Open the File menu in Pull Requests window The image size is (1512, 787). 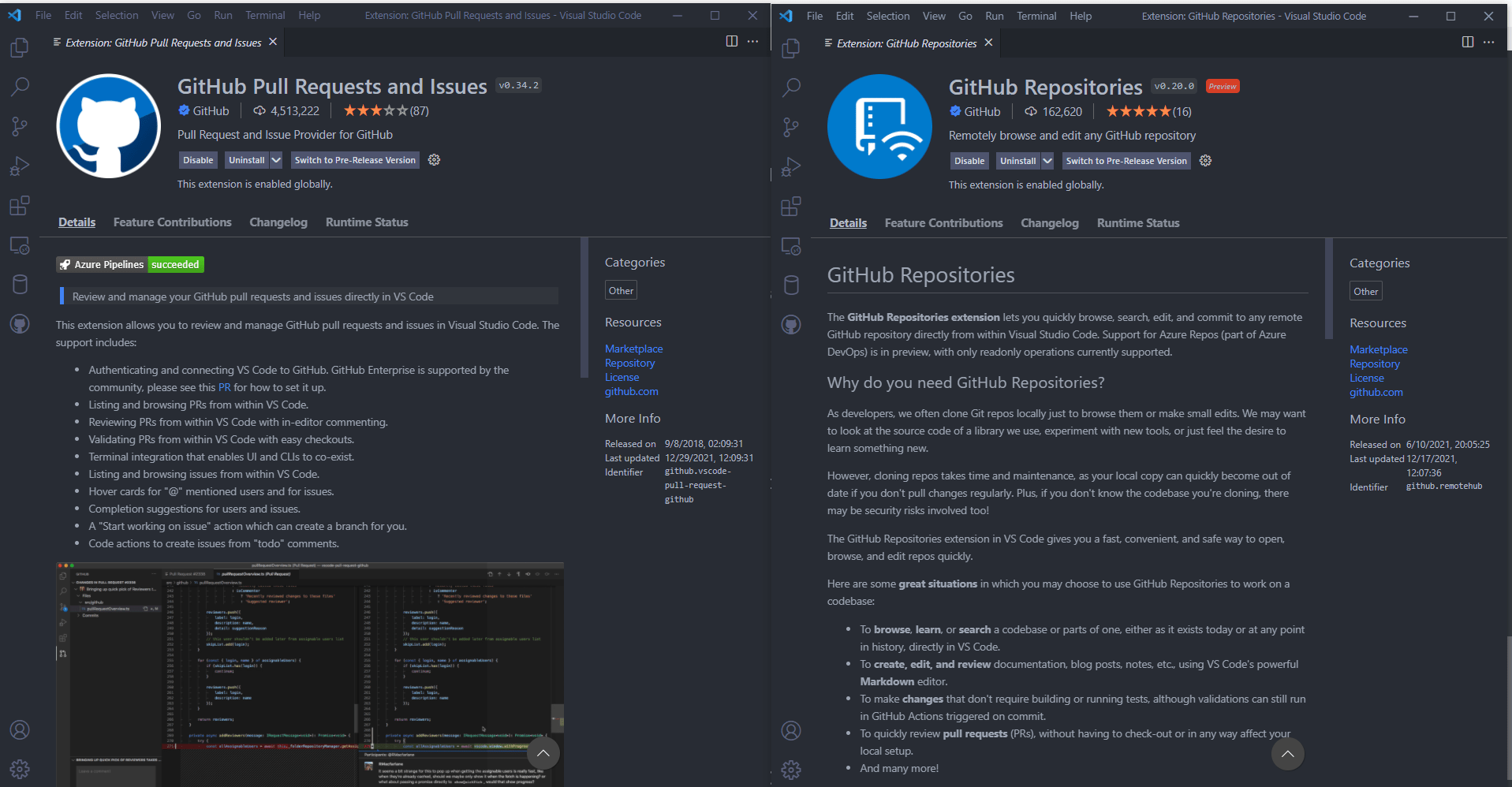pos(43,15)
